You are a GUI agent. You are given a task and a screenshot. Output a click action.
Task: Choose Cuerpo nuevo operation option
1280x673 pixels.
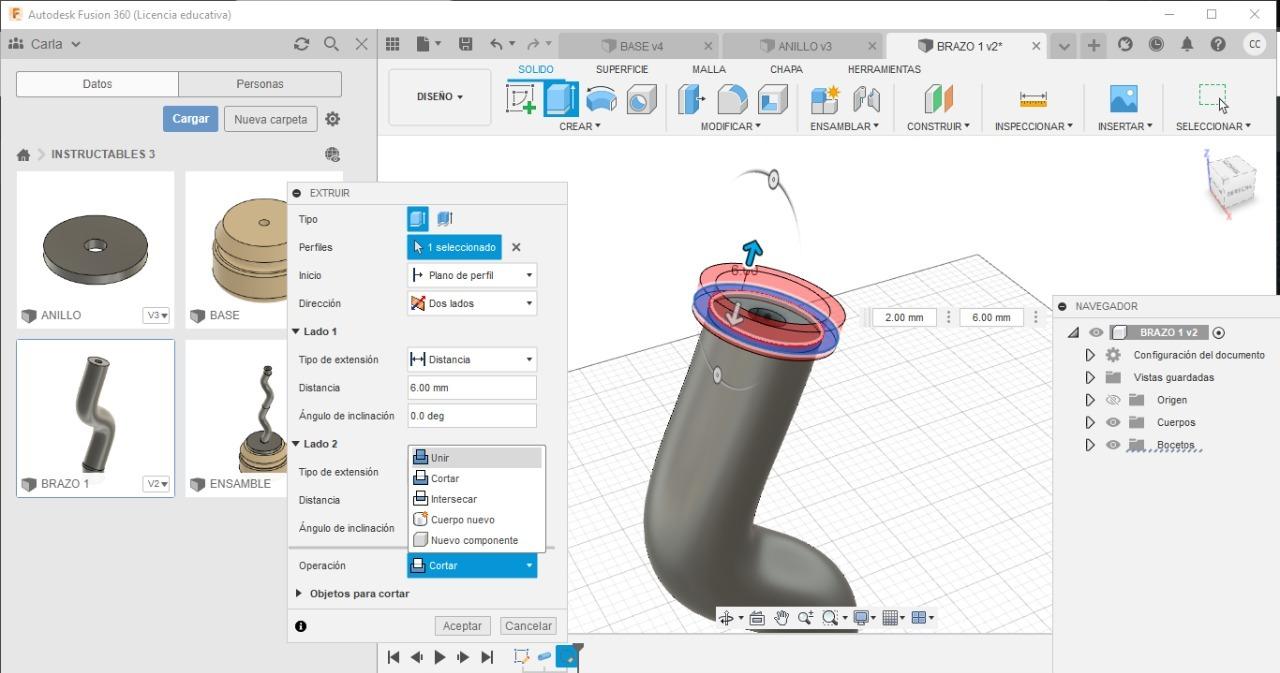(476, 520)
